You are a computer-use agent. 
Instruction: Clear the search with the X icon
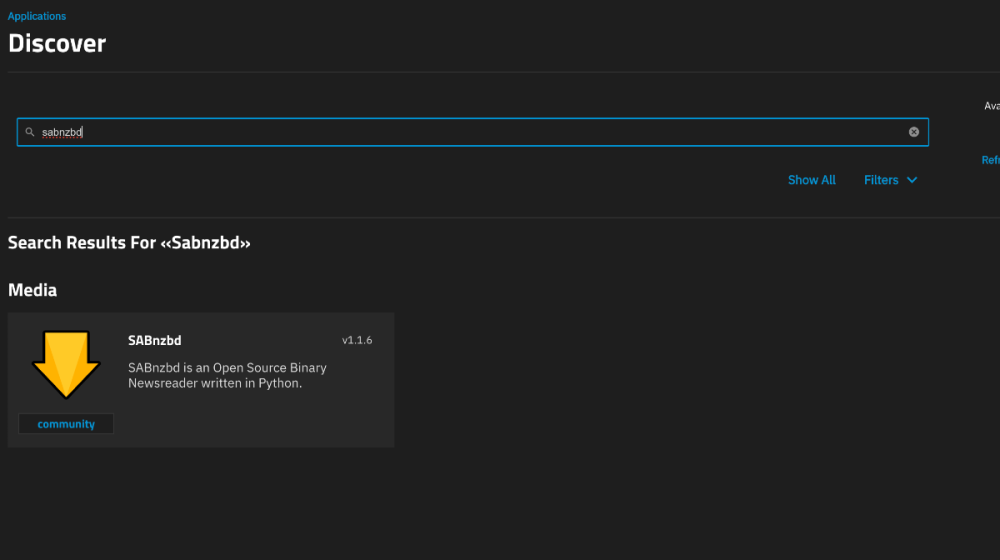pyautogui.click(x=914, y=132)
